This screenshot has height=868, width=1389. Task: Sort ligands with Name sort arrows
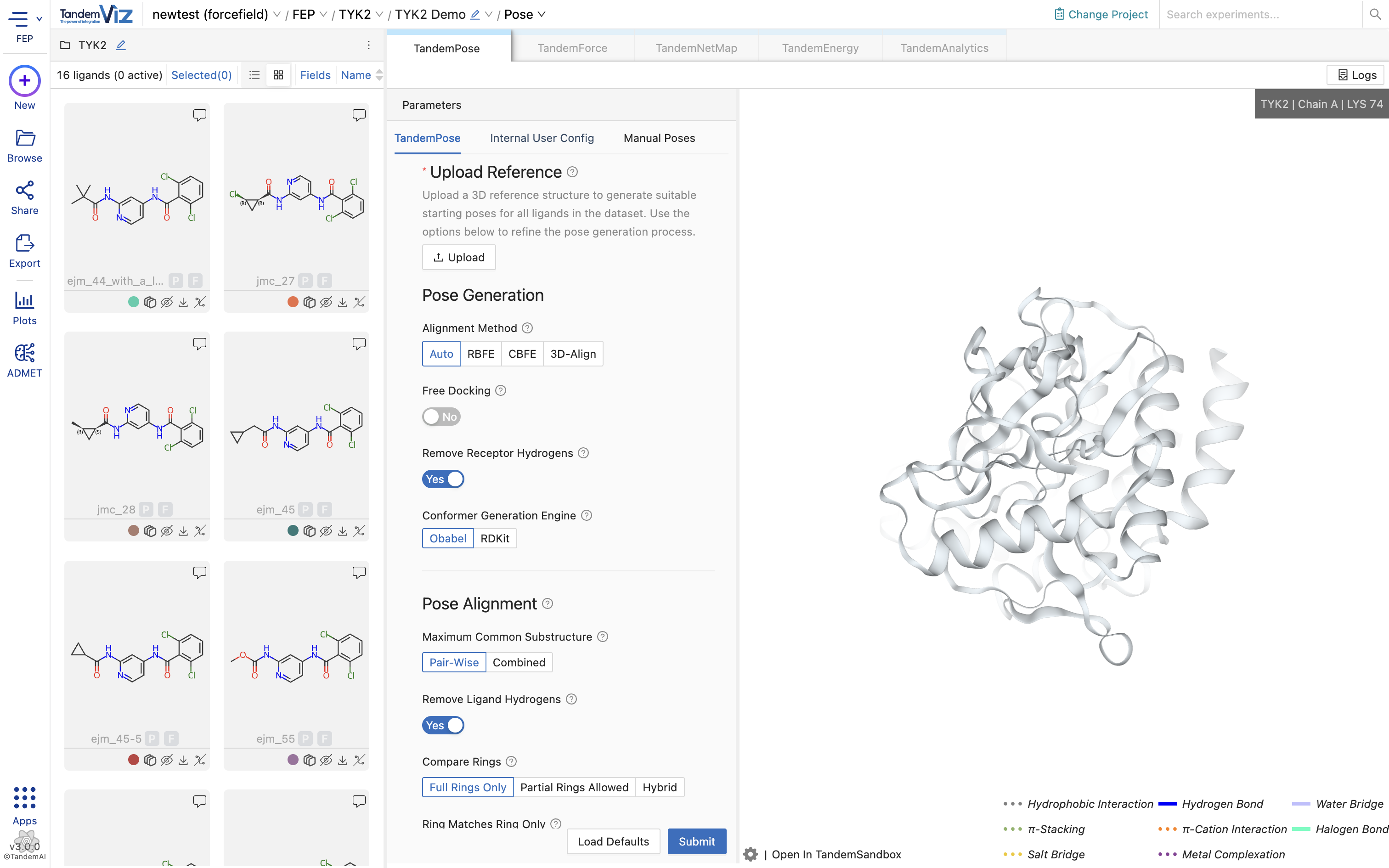[379, 75]
